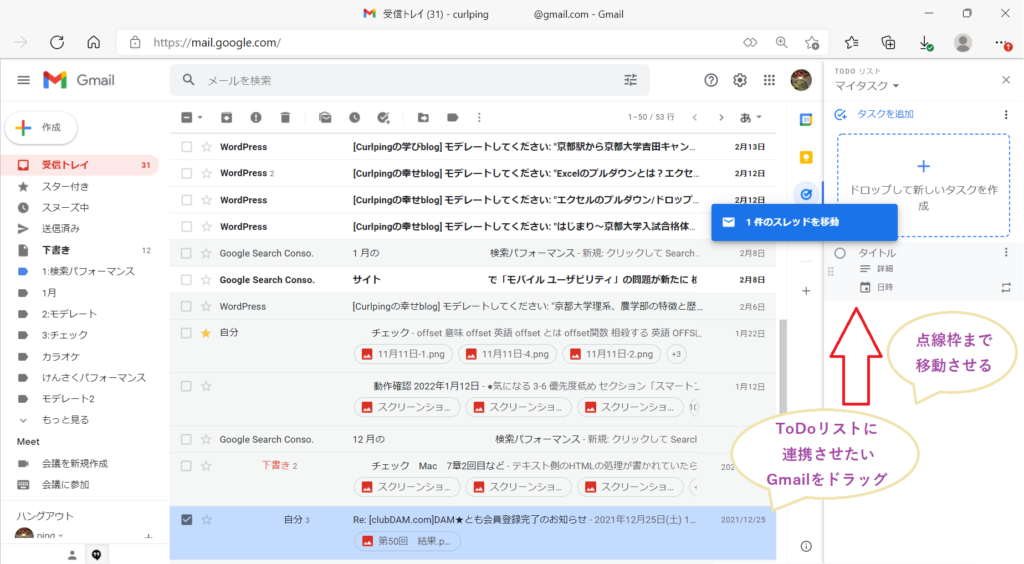Screen dimensions: 1024x564
Task: Open the select-all checkbox dropdown
Action: pos(200,118)
